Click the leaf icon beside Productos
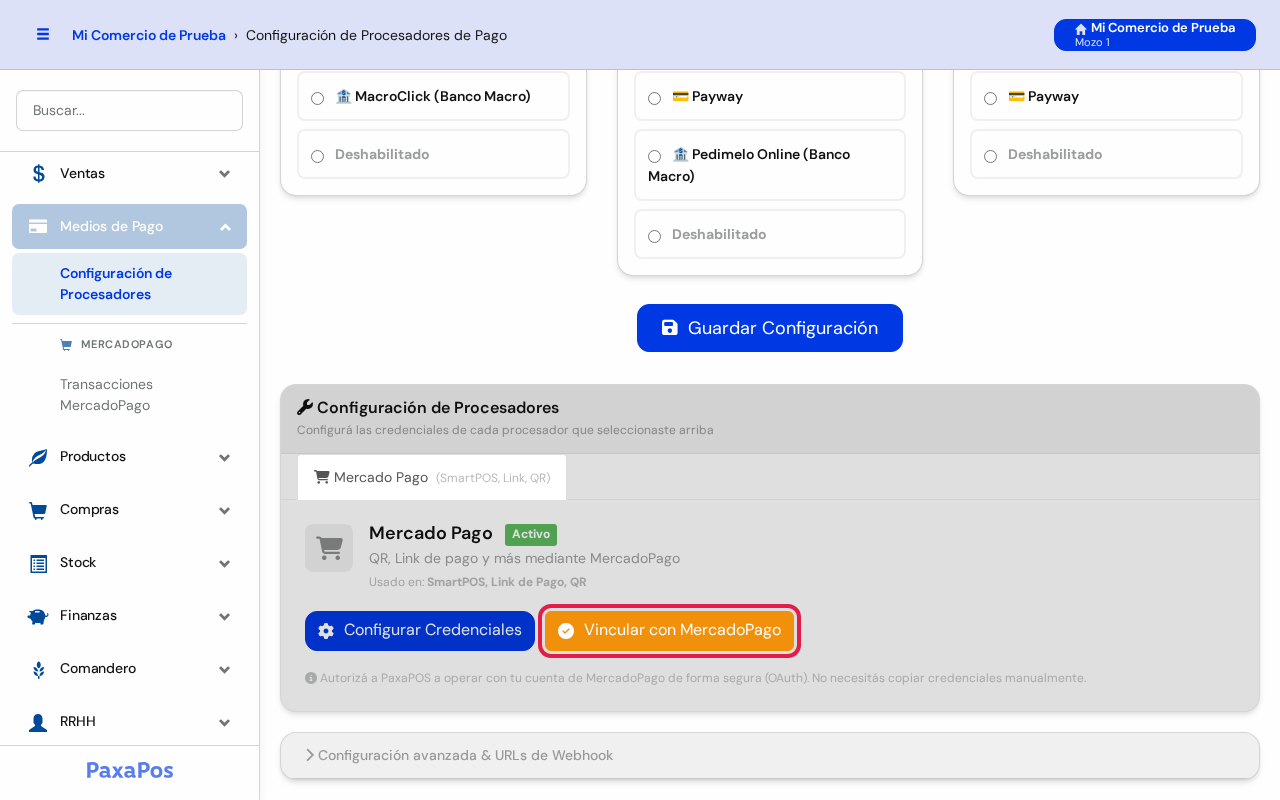This screenshot has width=1280, height=800. 38,457
